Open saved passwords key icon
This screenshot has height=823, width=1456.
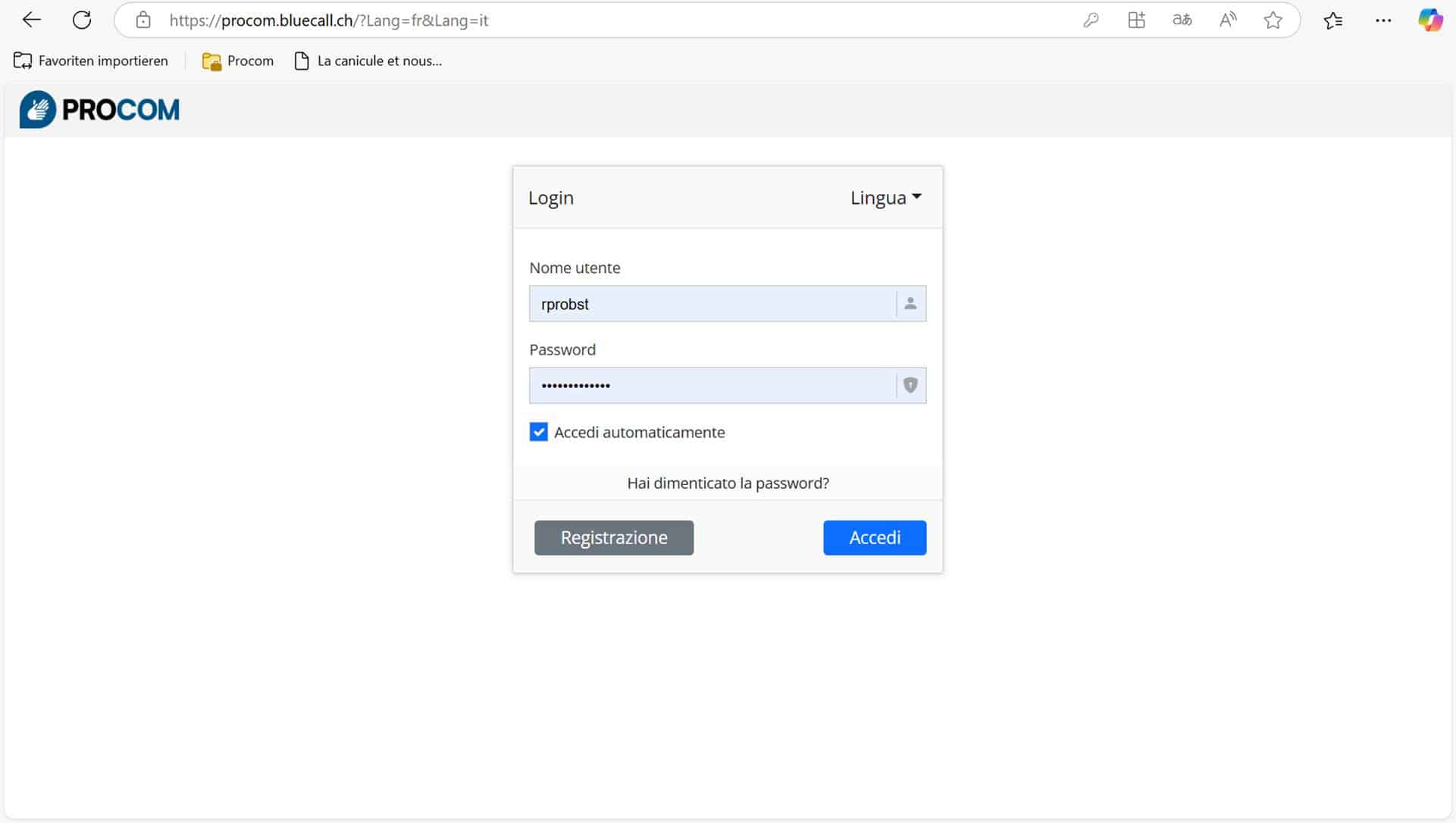(x=1091, y=20)
